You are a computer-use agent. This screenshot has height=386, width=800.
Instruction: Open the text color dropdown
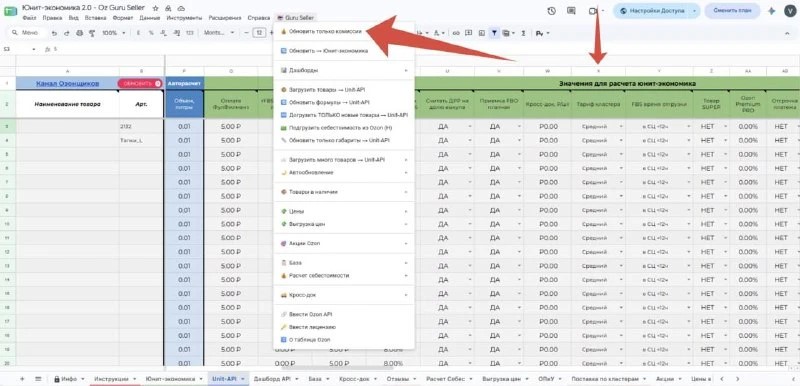[438, 33]
